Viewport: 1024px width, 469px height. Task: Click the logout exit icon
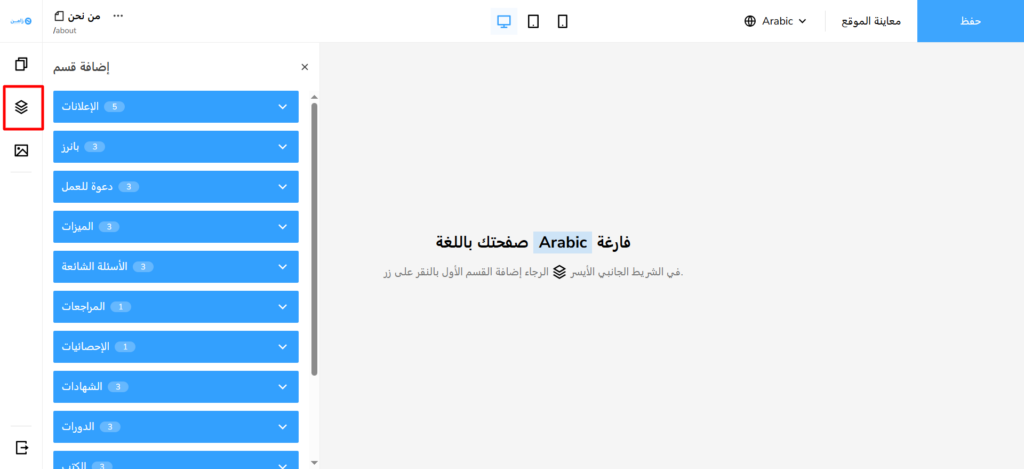click(21, 447)
